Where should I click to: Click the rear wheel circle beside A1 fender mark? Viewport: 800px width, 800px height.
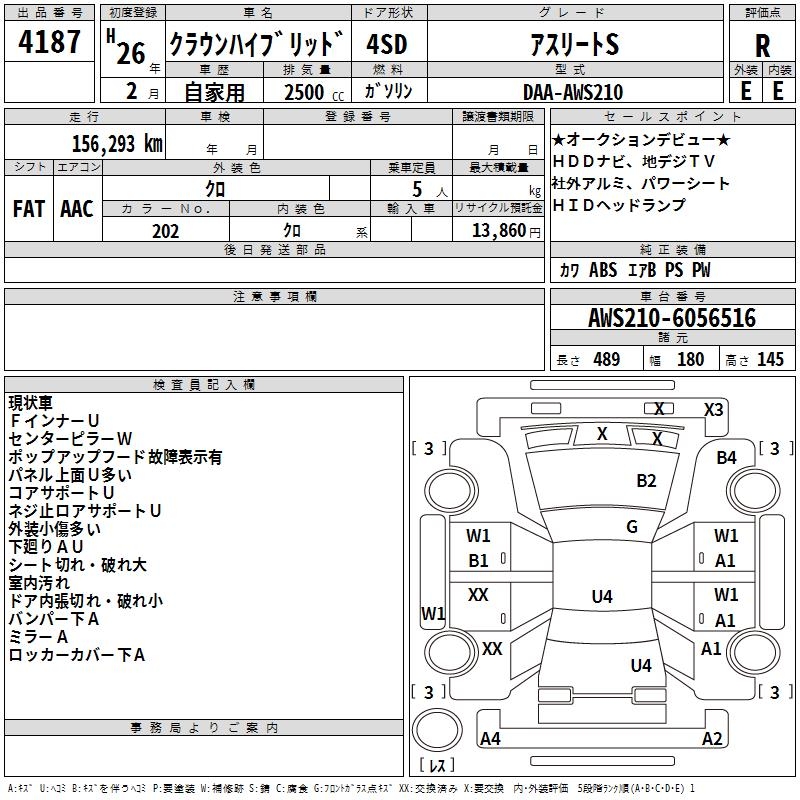[754, 653]
